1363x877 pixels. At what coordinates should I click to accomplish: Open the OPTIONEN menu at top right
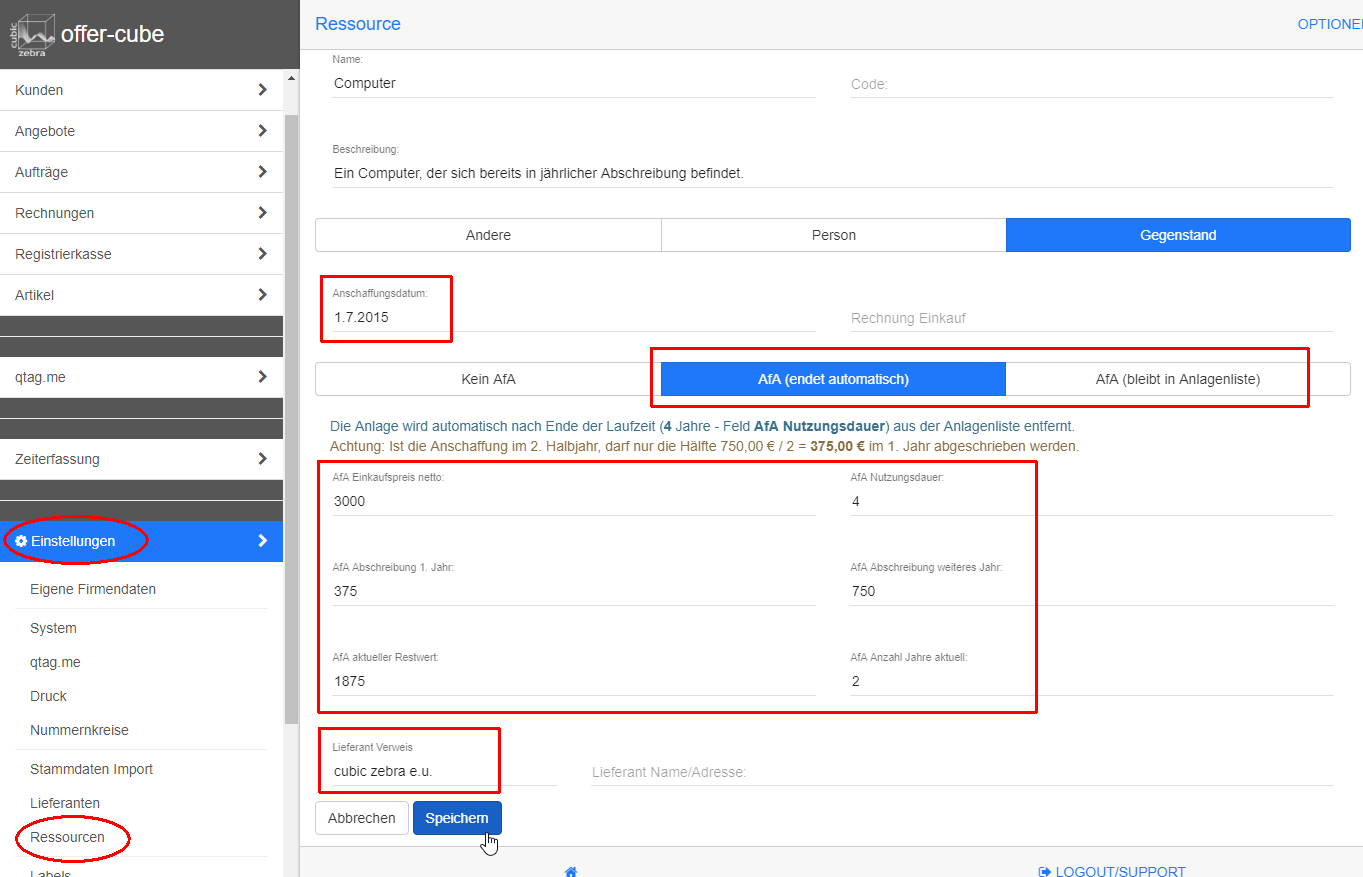pyautogui.click(x=1329, y=24)
